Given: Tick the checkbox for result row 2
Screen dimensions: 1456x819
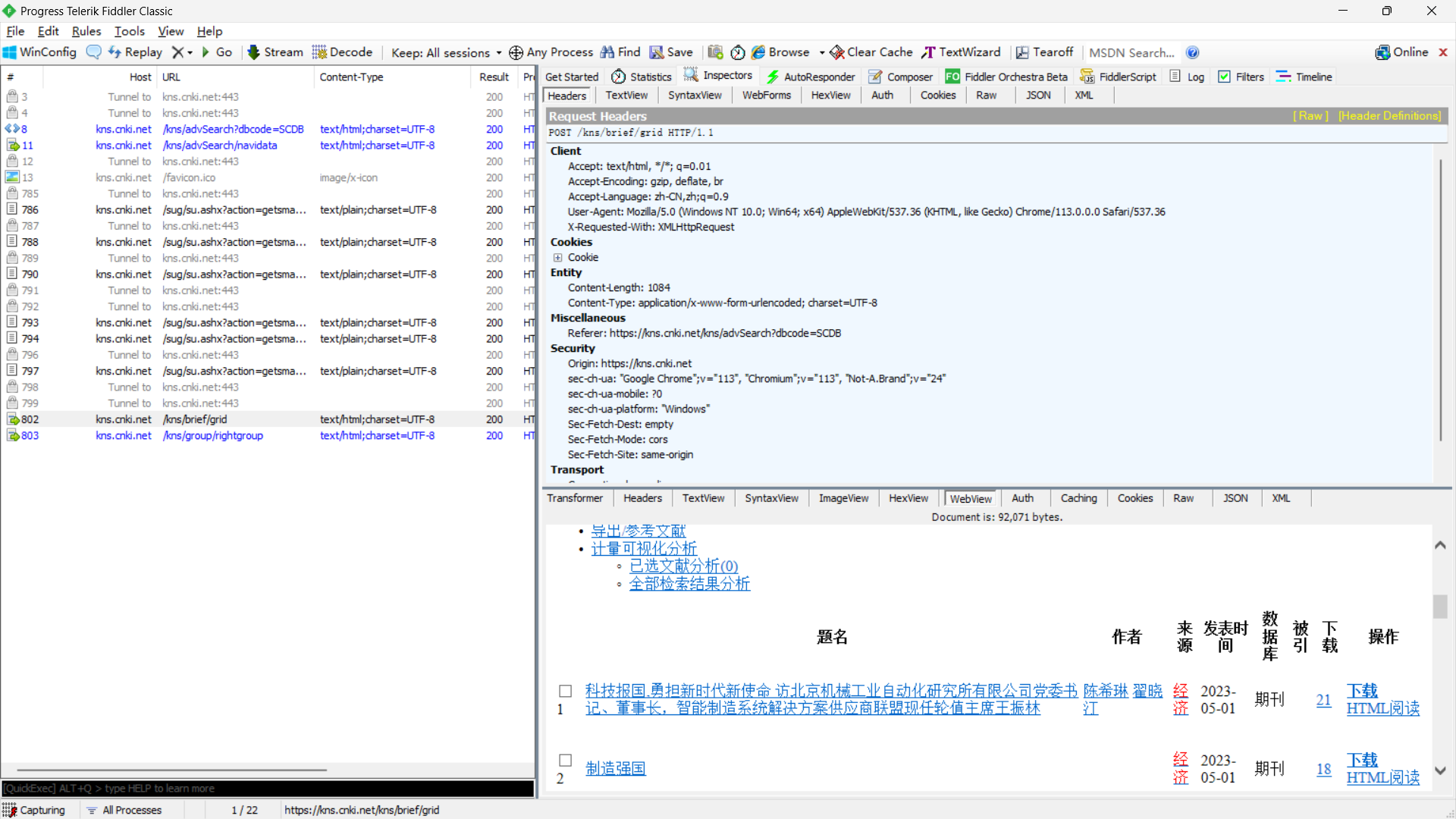Looking at the screenshot, I should [x=565, y=760].
